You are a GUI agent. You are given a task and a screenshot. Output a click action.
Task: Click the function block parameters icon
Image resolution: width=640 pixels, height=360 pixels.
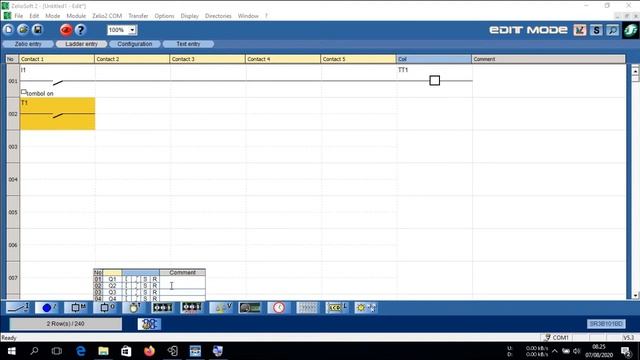pyautogui.click(x=149, y=324)
